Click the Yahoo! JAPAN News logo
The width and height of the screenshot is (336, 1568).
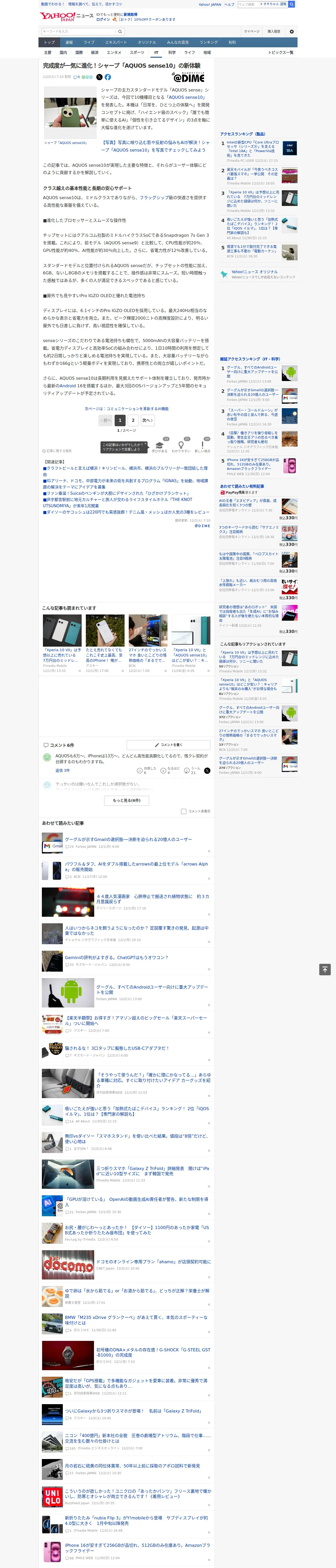pos(66,16)
